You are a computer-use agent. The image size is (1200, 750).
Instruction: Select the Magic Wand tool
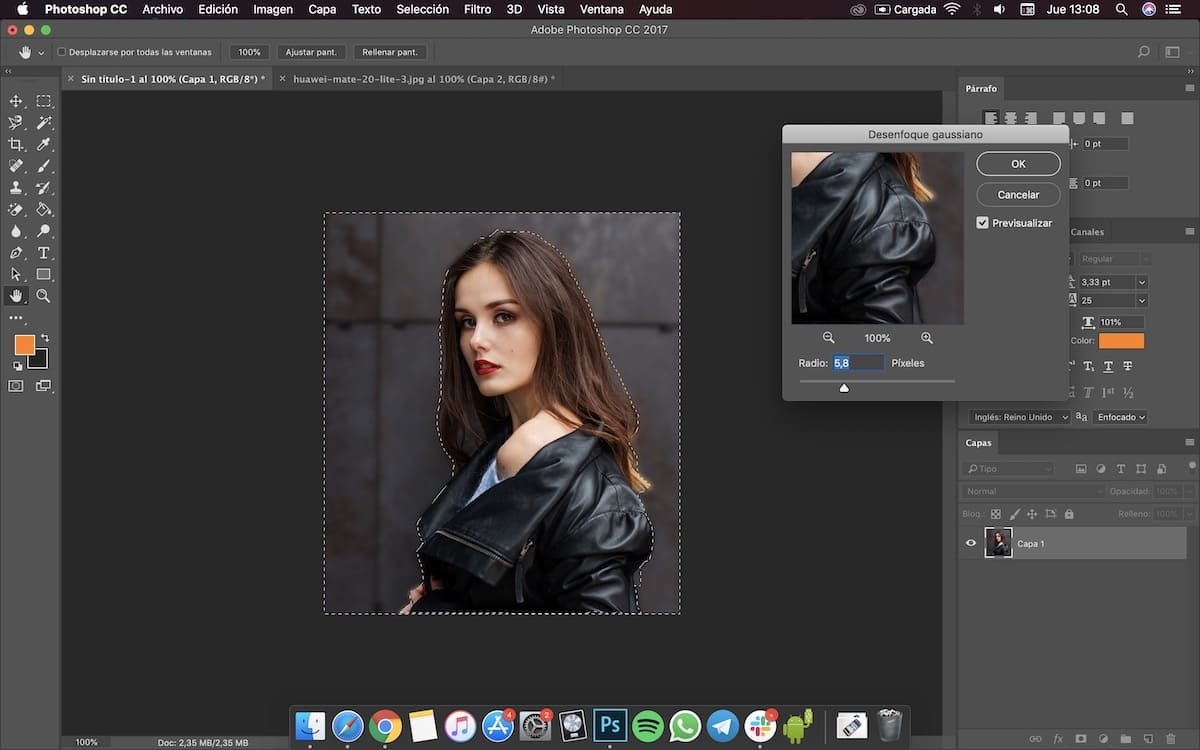(44, 123)
